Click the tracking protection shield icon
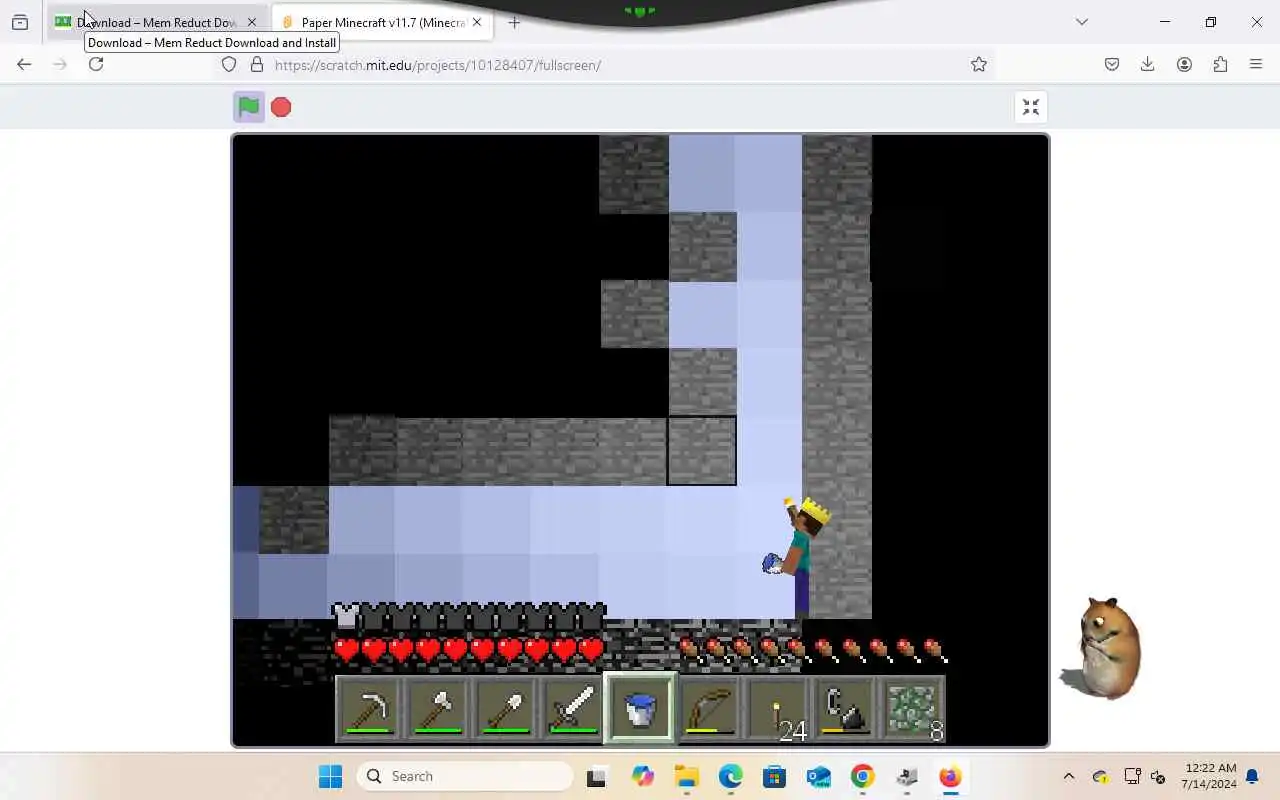 coord(229,64)
